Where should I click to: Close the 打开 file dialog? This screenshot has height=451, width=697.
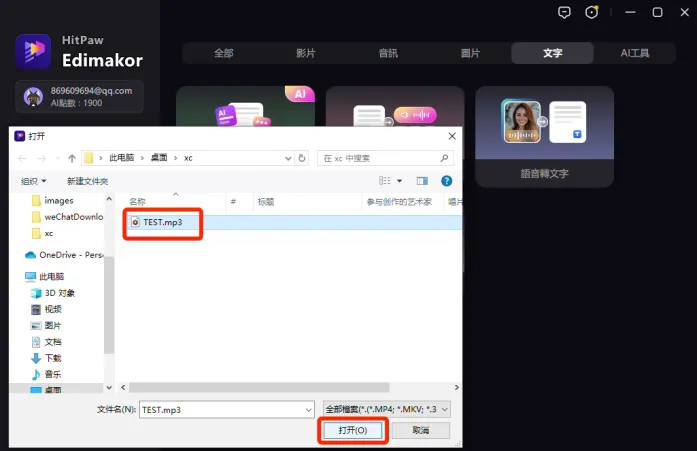click(452, 136)
